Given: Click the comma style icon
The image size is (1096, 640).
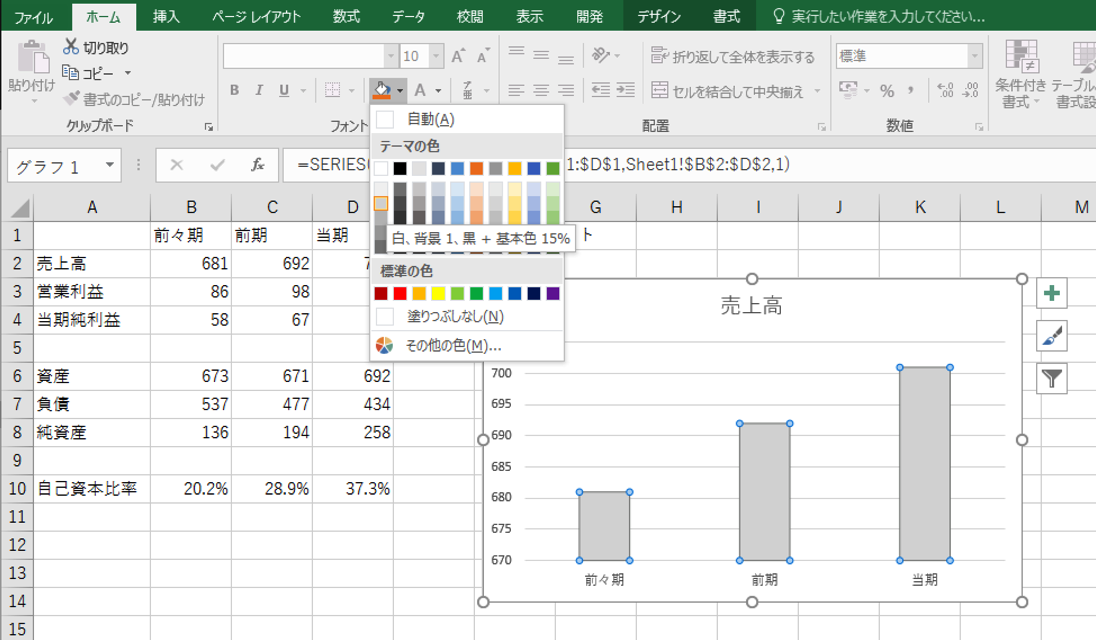Looking at the screenshot, I should pos(911,89).
